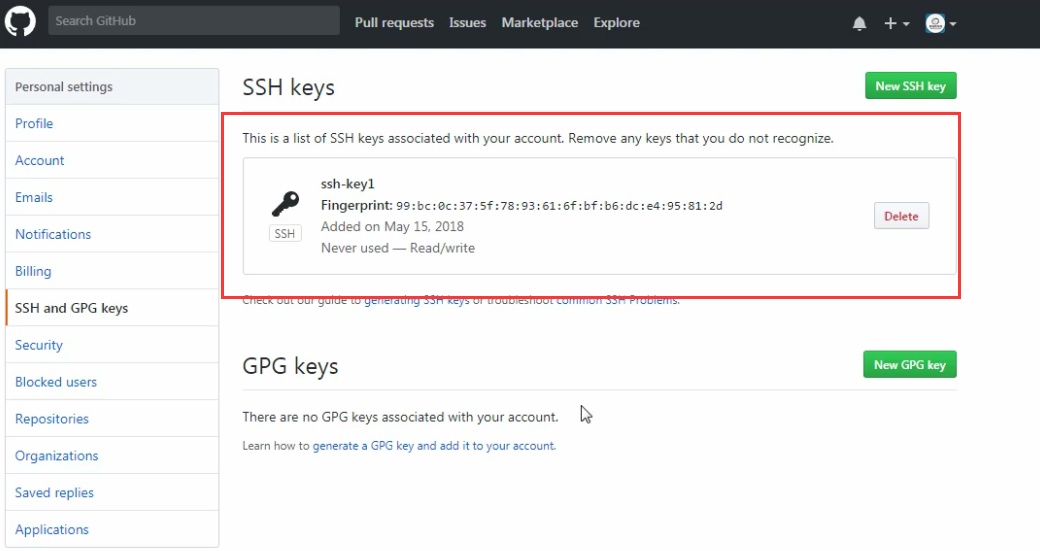Open the notifications bell
The width and height of the screenshot is (1040, 551).
[859, 23]
